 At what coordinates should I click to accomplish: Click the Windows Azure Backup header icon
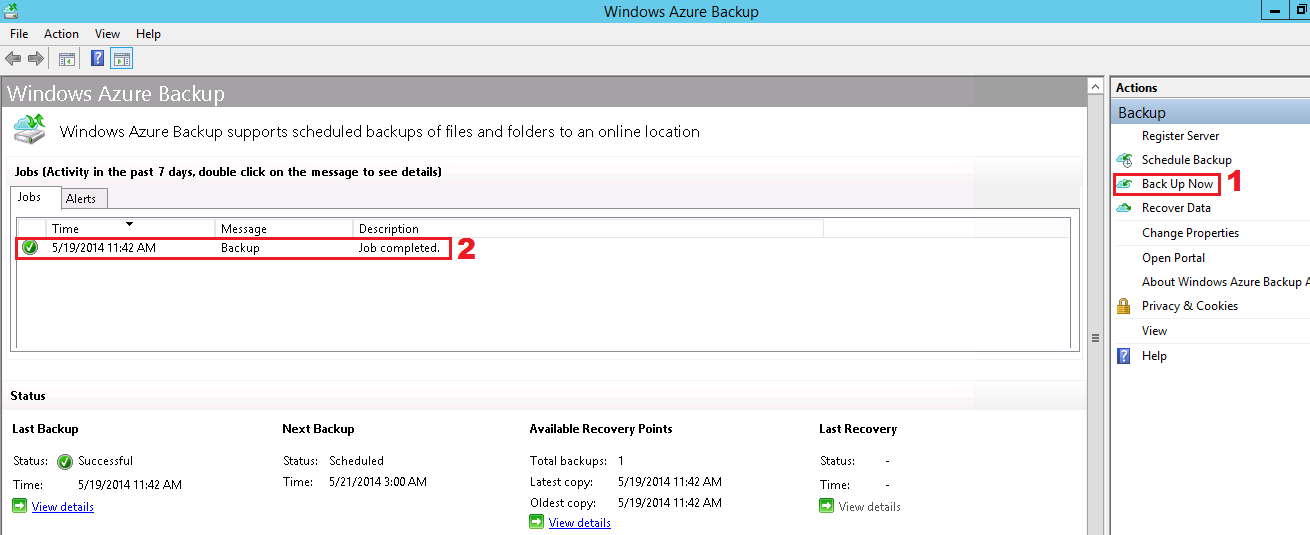point(29,130)
